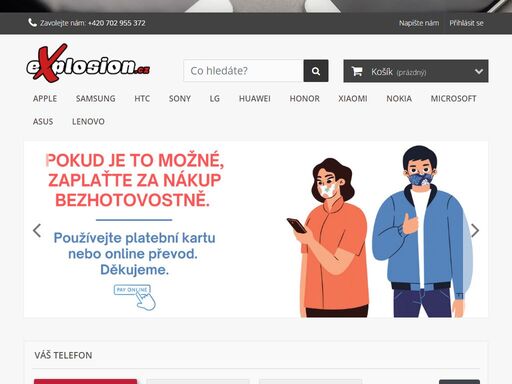Open the SAMSUNG category
Image resolution: width=512 pixels, height=384 pixels.
(x=96, y=99)
